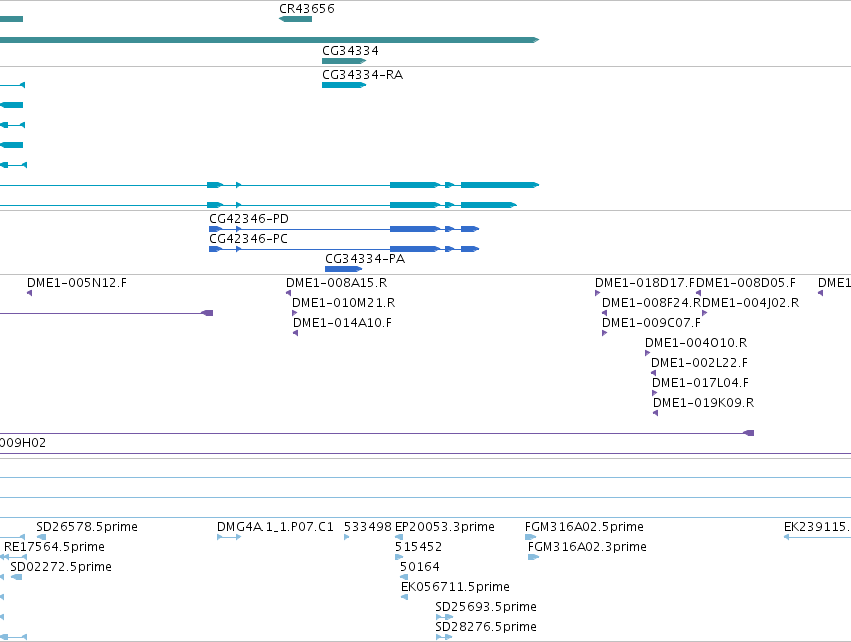Click the DME1-014A10.F label
851x642 pixels.
[x=342, y=323]
